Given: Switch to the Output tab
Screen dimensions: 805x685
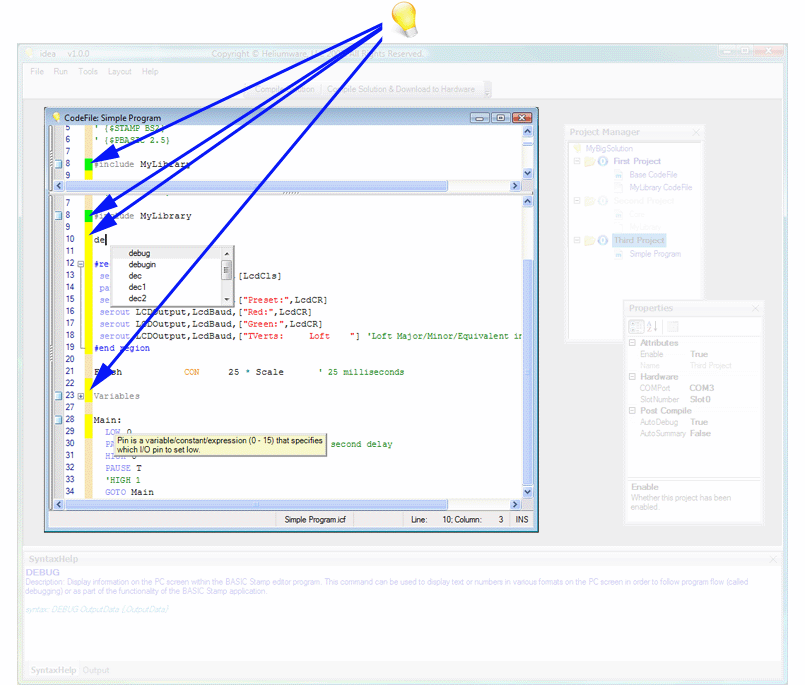Looking at the screenshot, I should (x=96, y=670).
